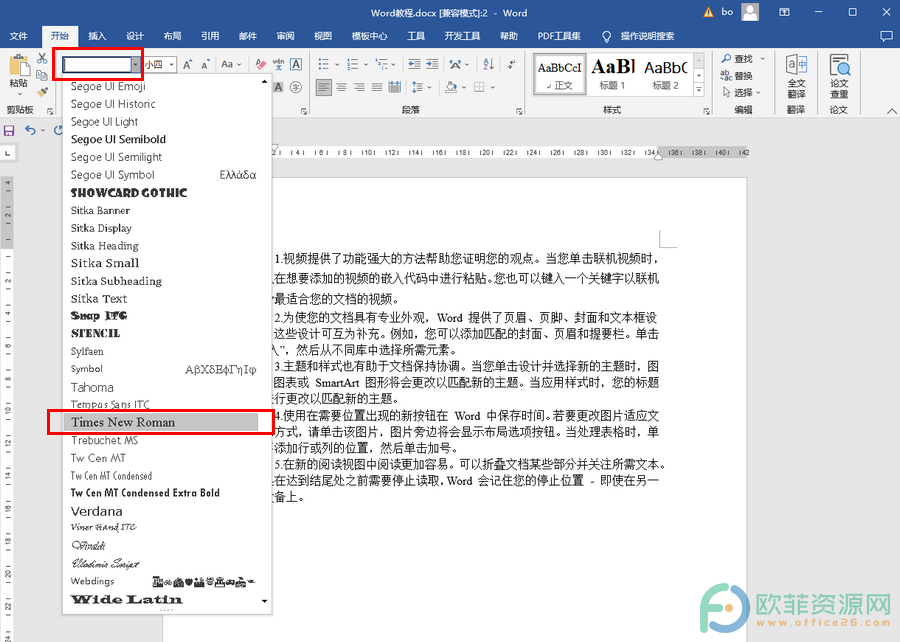Open the phonetic guide (wén) icon
The image size is (900, 642).
coord(278,64)
